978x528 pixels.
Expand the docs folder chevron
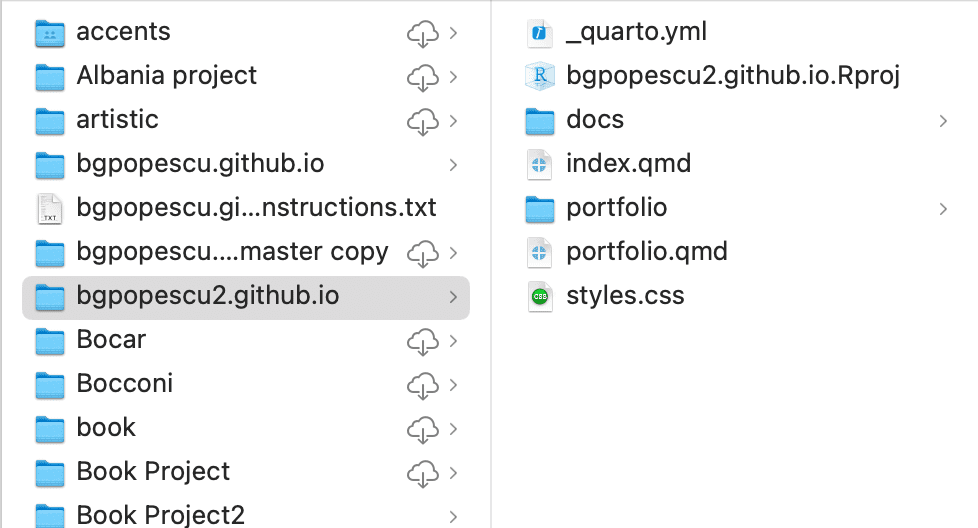point(943,121)
